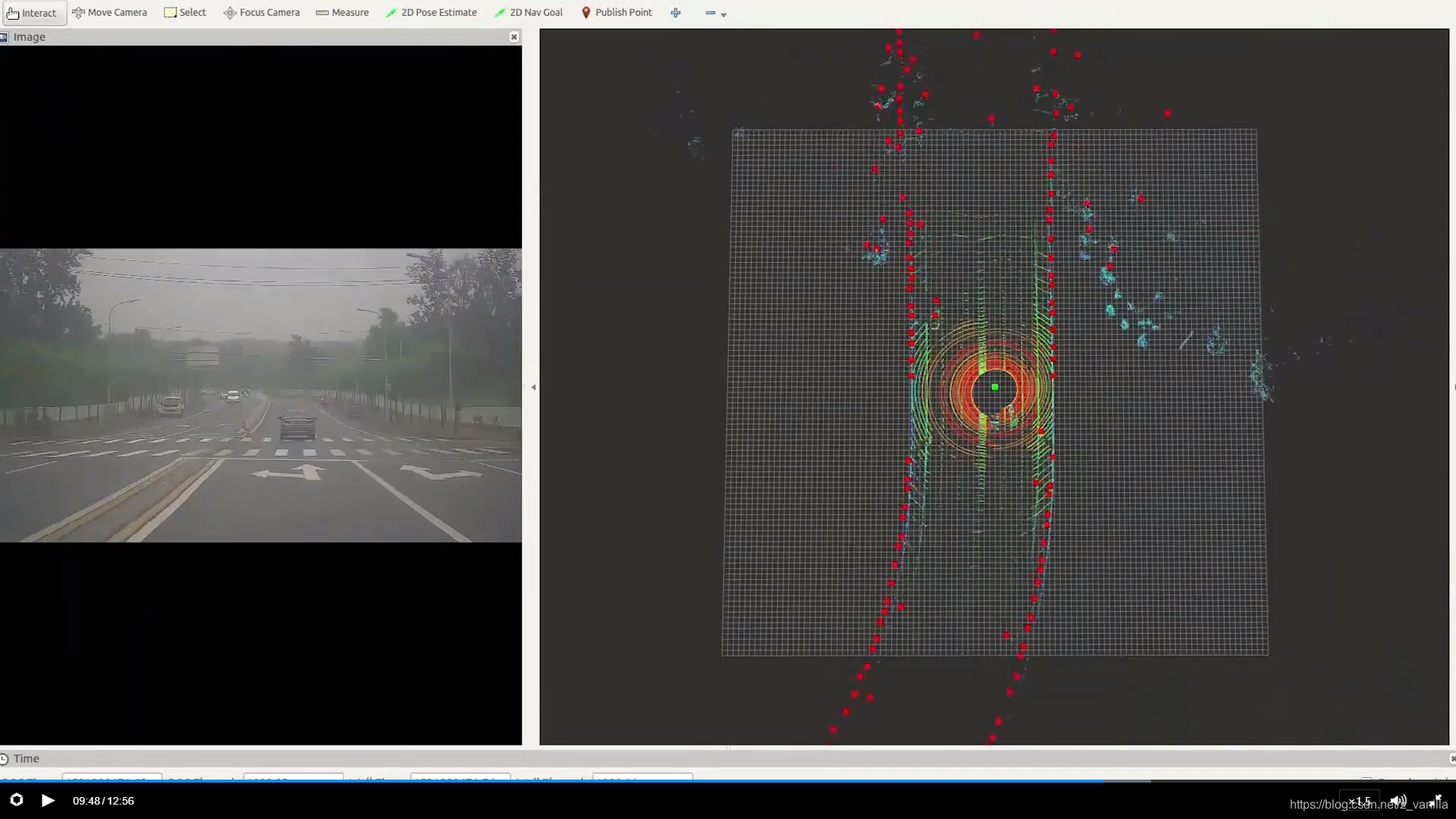Activate the 2D Nav Goal tool
This screenshot has height=819, width=1456.
[x=529, y=13]
